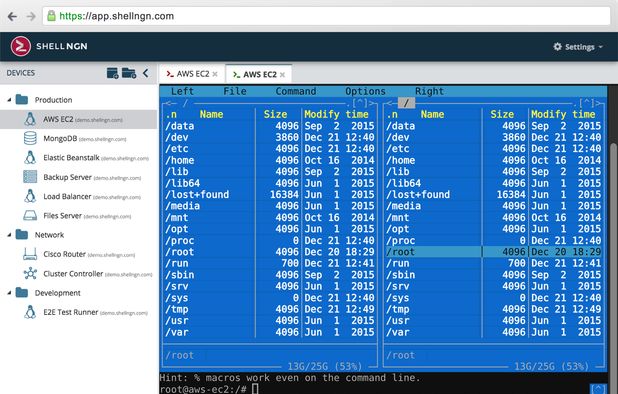Click terminal icon on first AWS EC2 tab
618x394 pixels.
(x=170, y=74)
